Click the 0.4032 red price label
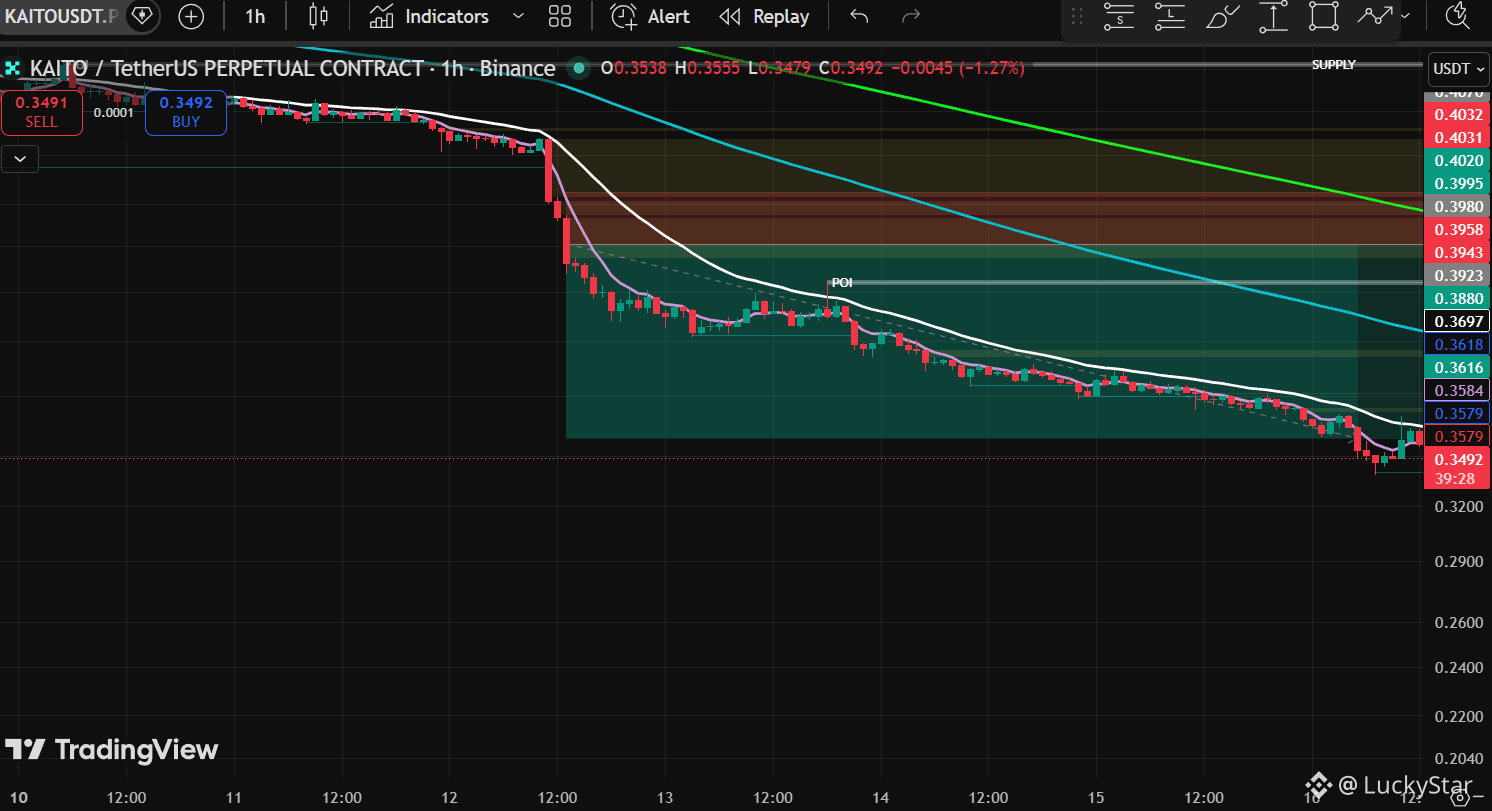 (1458, 115)
